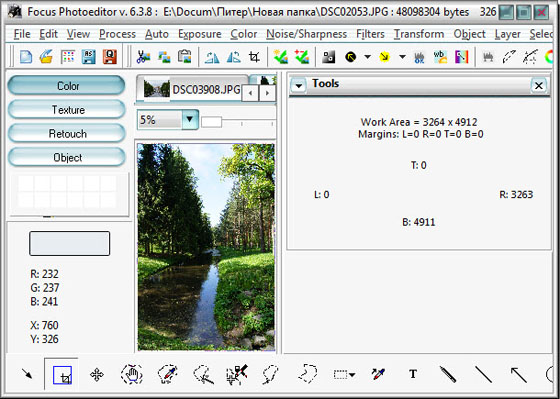Open the View menu
The width and height of the screenshot is (560, 399).
[78, 34]
